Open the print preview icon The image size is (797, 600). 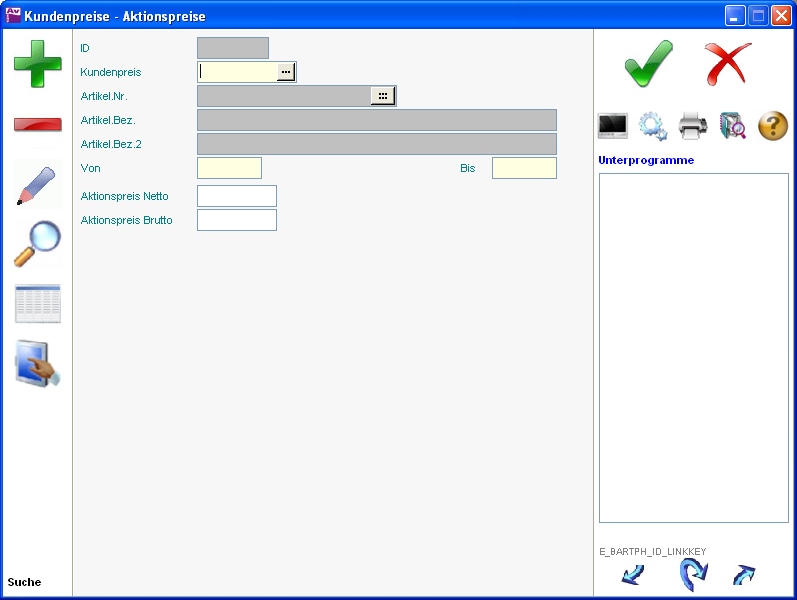click(733, 126)
